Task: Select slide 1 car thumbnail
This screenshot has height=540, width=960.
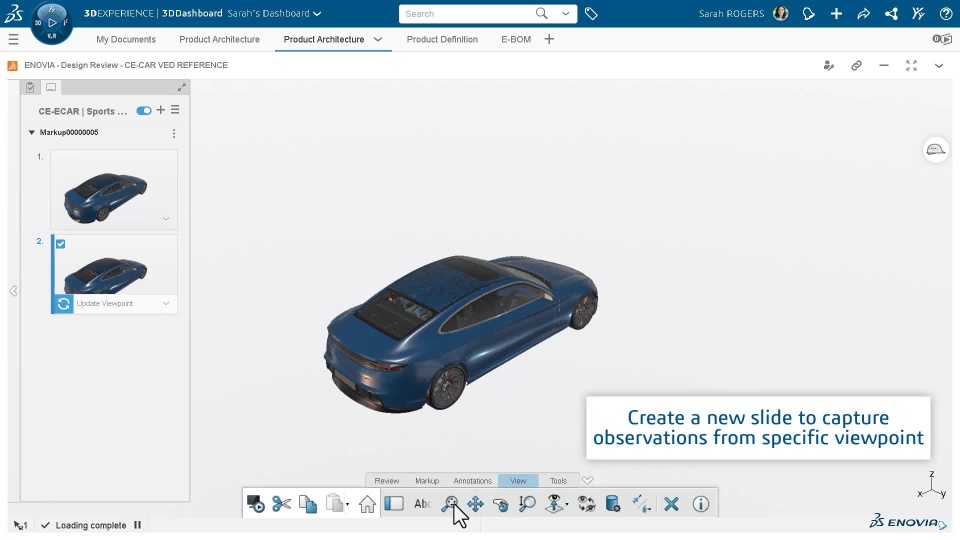Action: pos(114,189)
